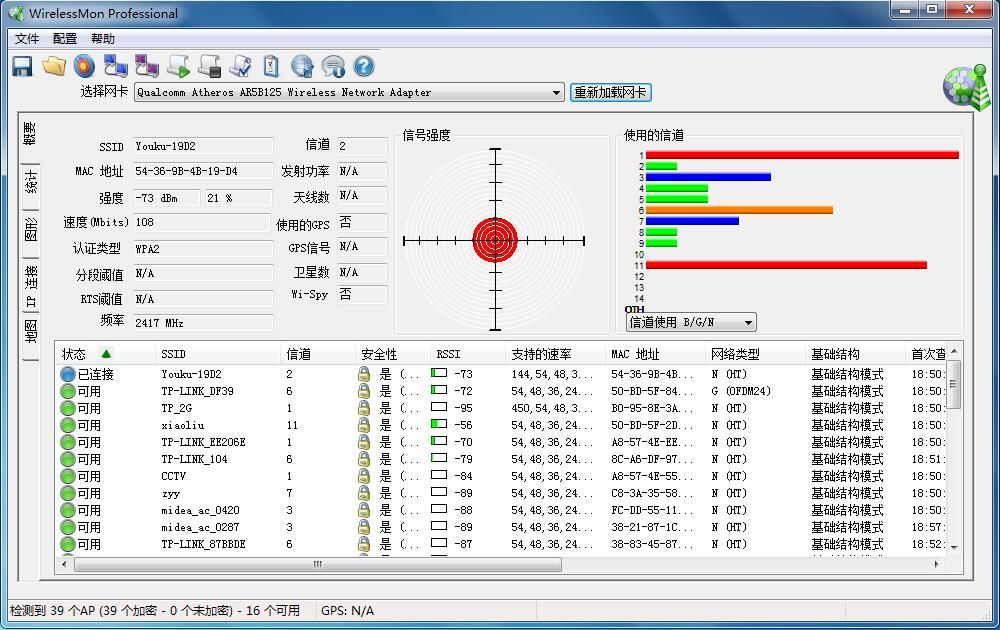Click the G (OFDM24) network type cell

741,391
